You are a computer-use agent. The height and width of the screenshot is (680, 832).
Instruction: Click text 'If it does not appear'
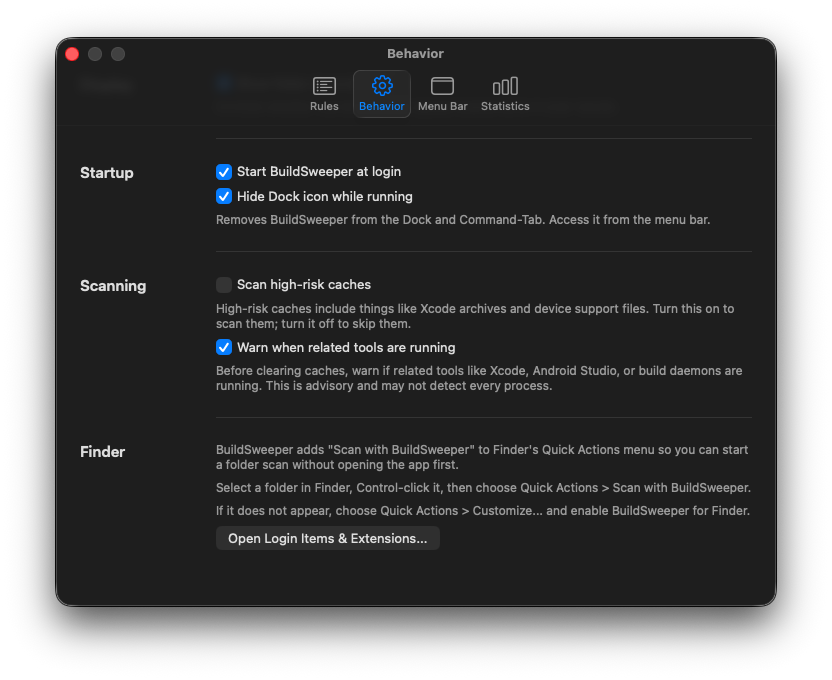483,511
